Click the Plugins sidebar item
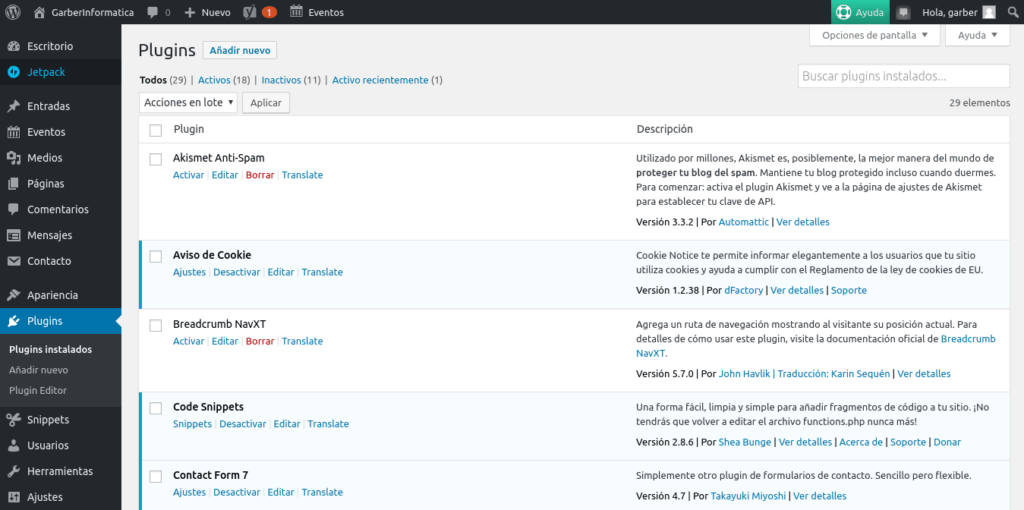This screenshot has height=510, width=1024. click(x=60, y=321)
